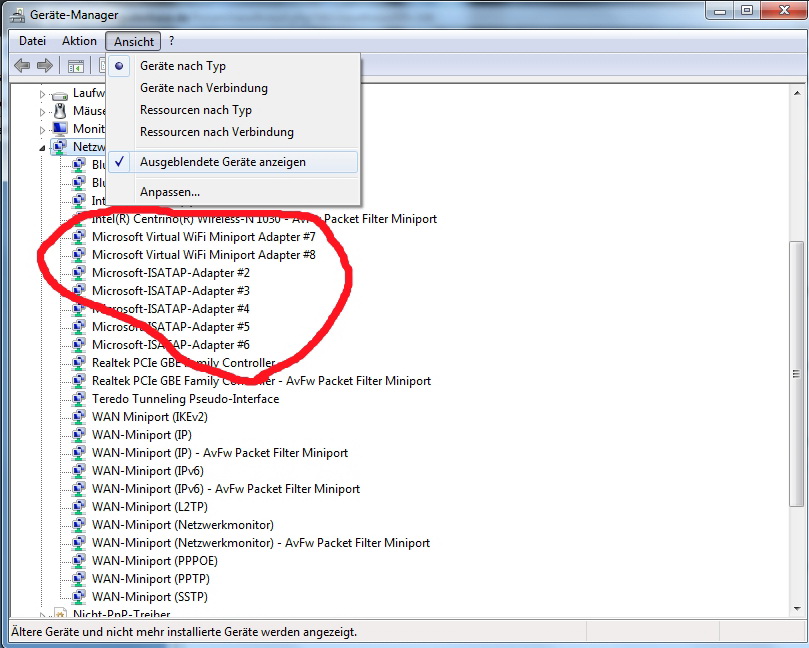Open the ? help menu

171,41
